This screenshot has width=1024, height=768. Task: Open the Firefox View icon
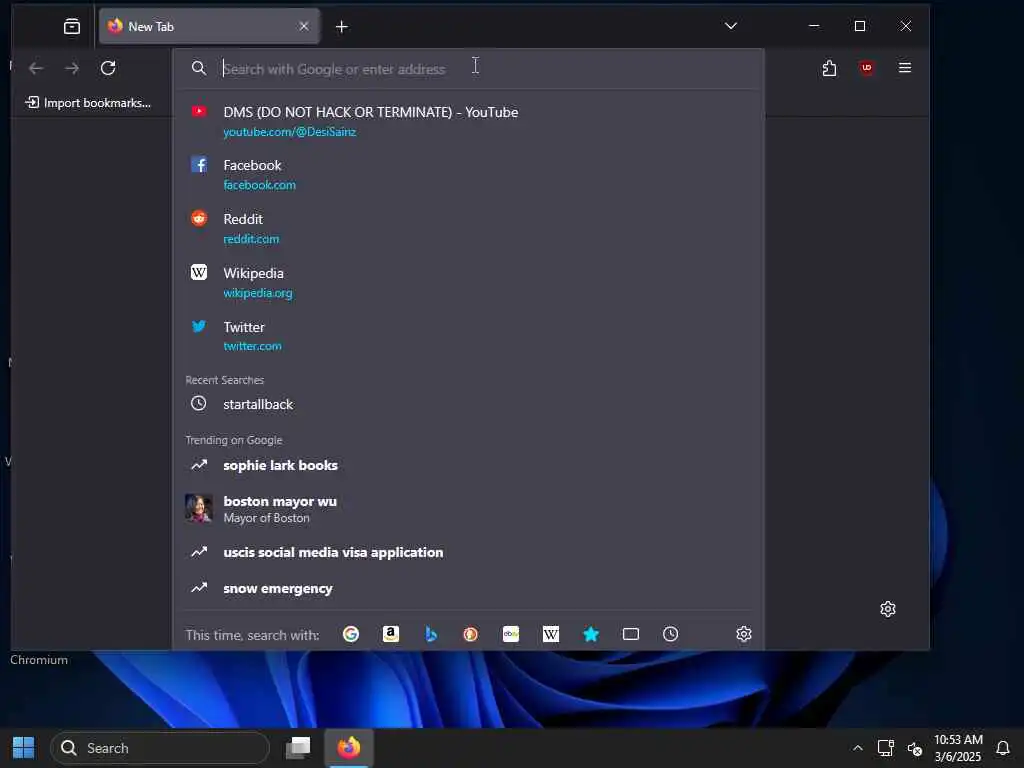coord(72,26)
